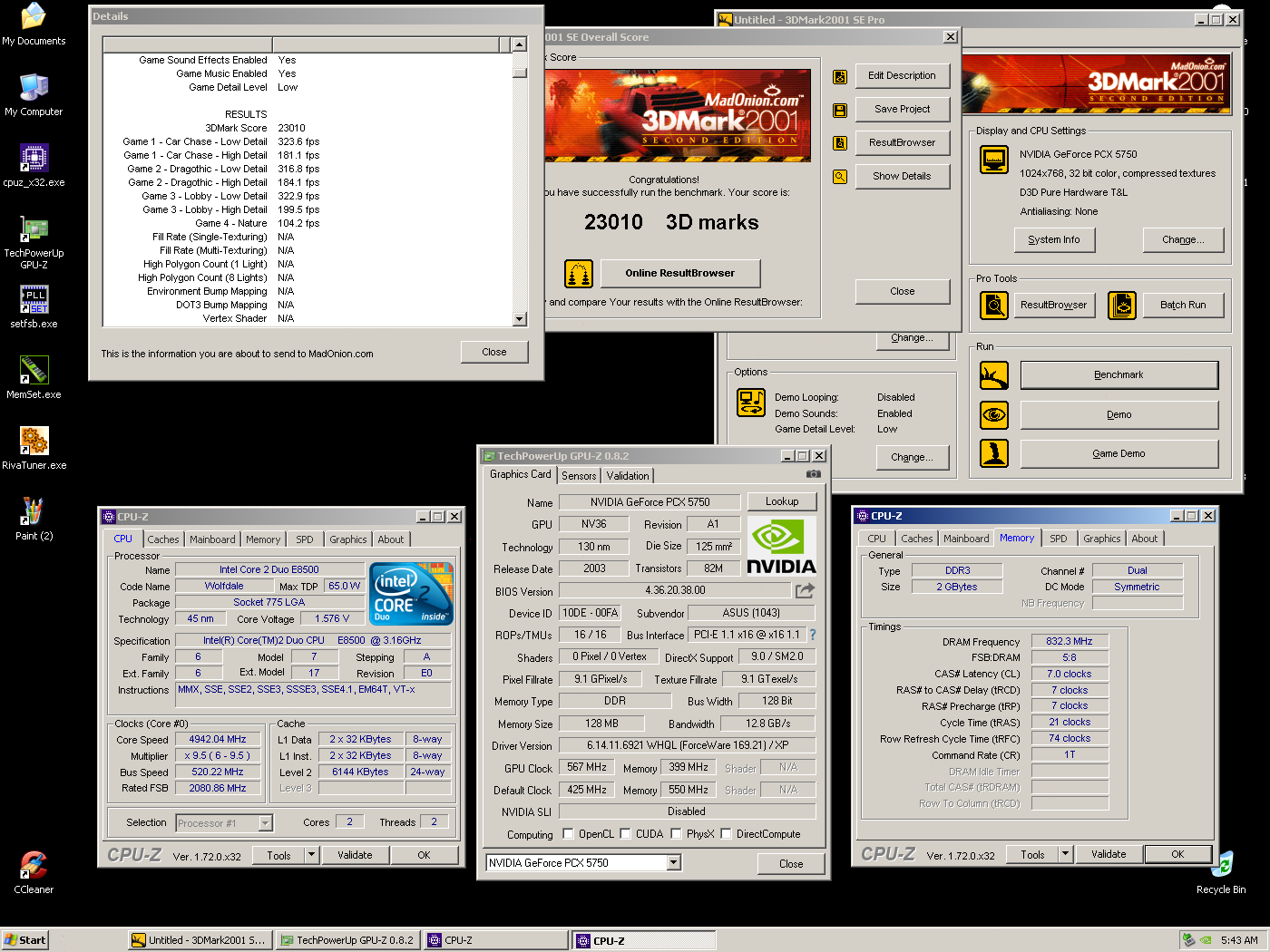Viewport: 1270px width, 952px height.
Task: Open the Processor #1 selection dropdown
Action: (266, 823)
